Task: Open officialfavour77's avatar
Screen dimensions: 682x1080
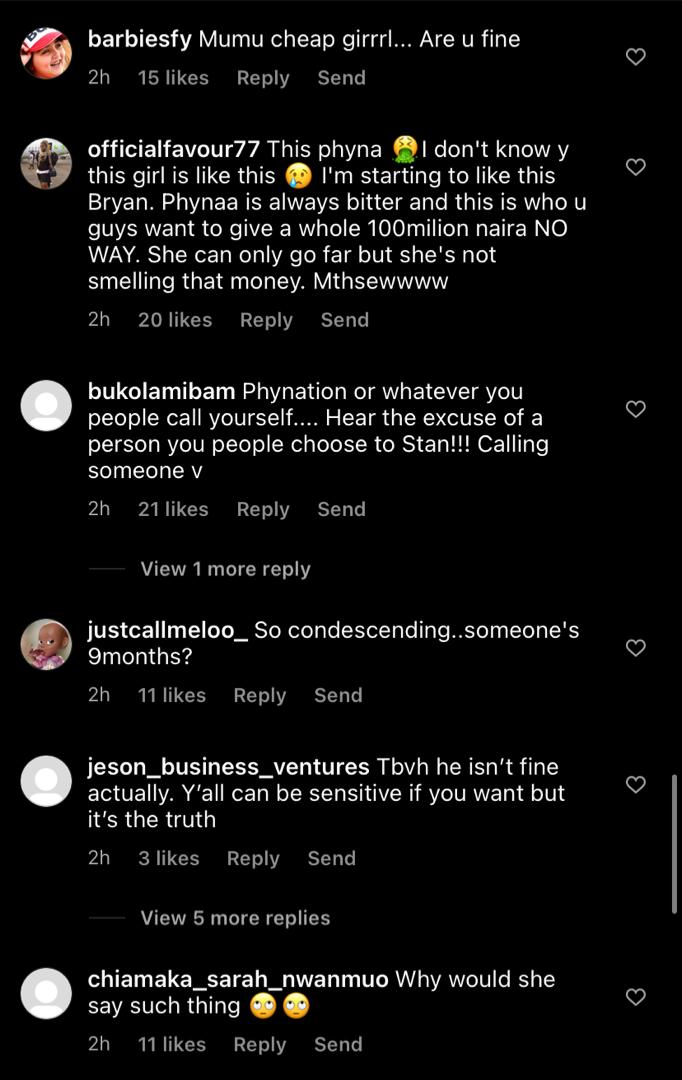Action: click(46, 163)
